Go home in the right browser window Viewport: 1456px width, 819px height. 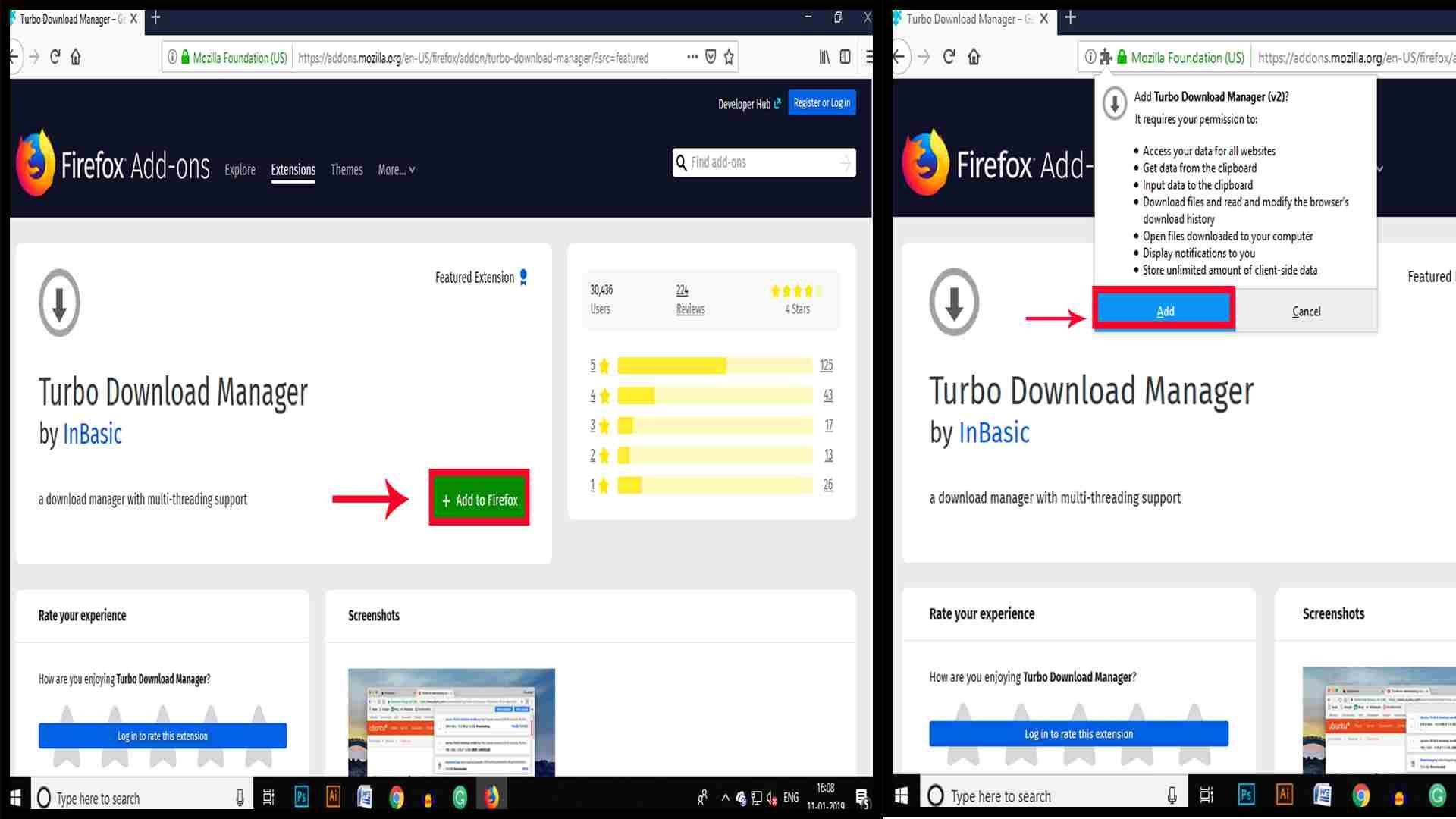974,57
